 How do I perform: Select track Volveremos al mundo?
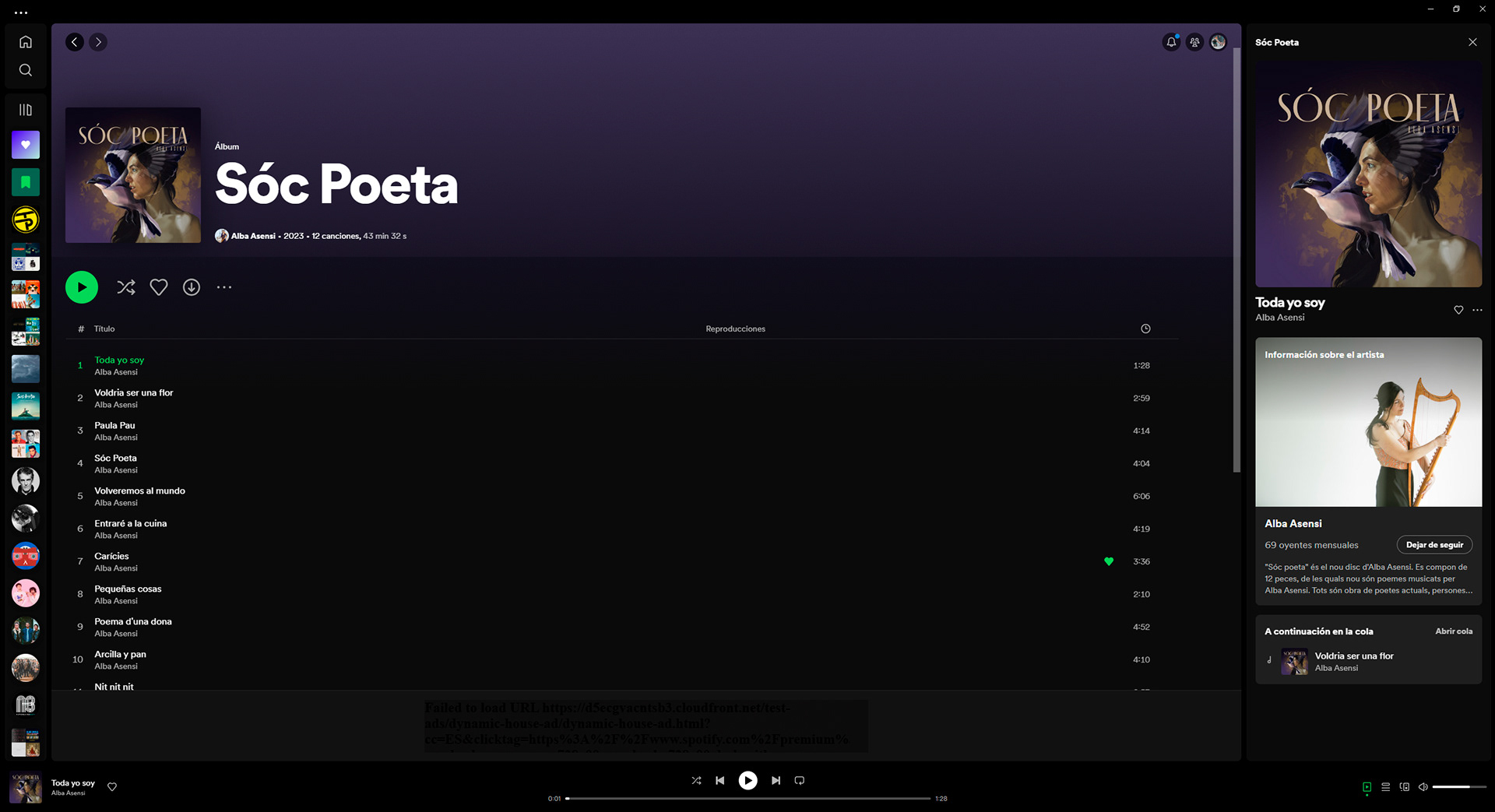(x=621, y=496)
